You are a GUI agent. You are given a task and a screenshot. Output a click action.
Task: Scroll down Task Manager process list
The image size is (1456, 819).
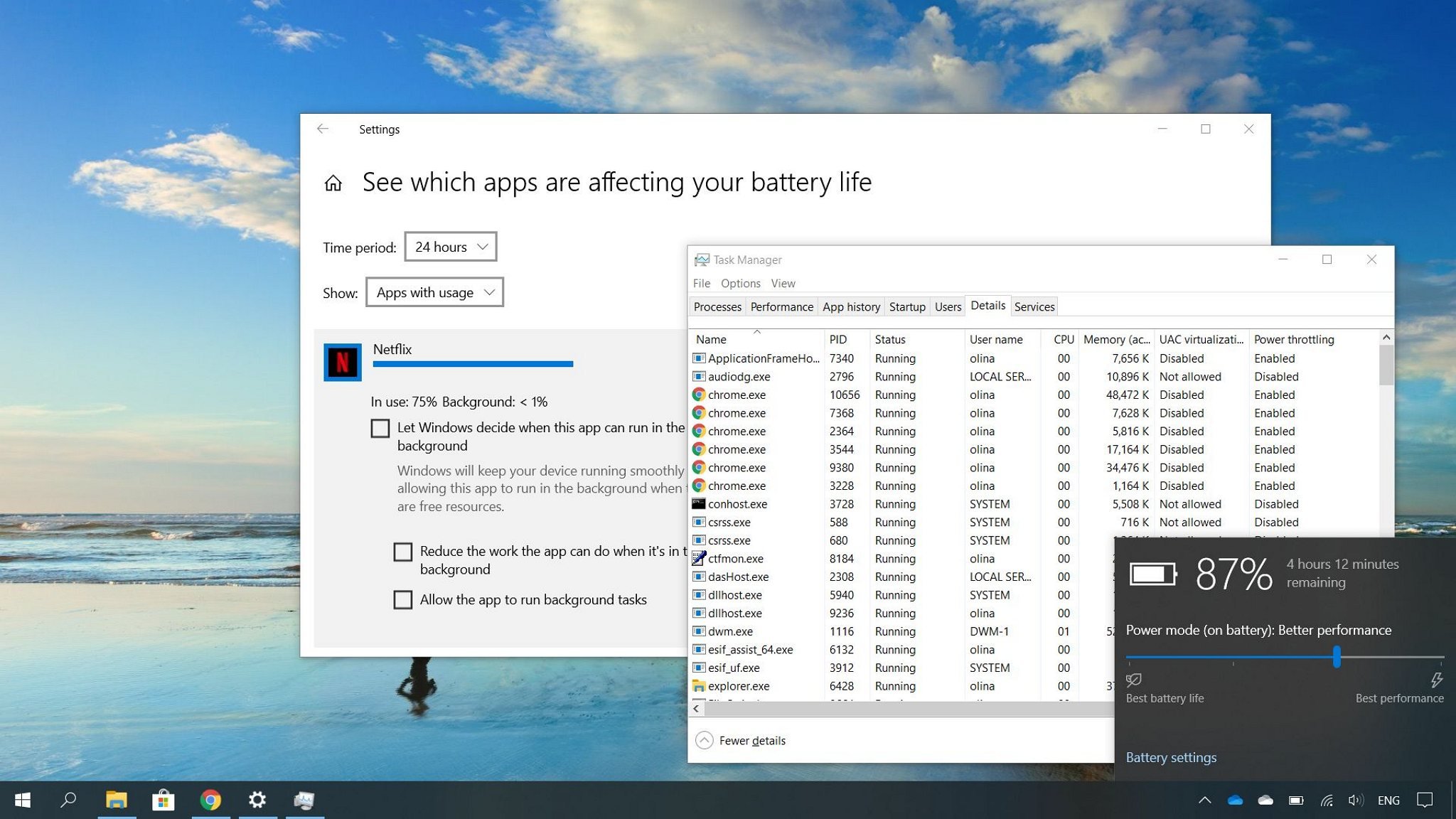(x=1387, y=528)
